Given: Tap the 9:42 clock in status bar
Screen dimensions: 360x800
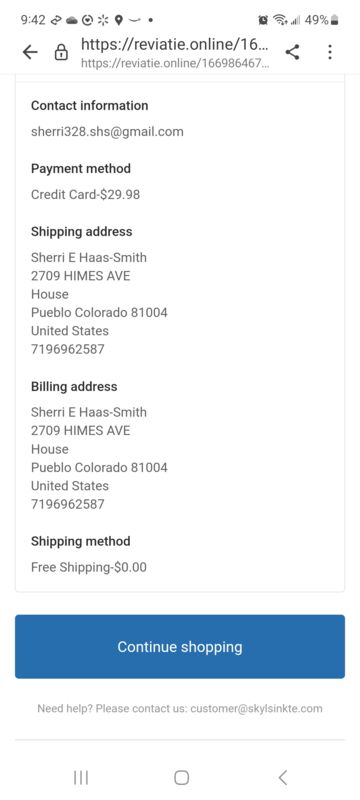Looking at the screenshot, I should tap(33, 20).
